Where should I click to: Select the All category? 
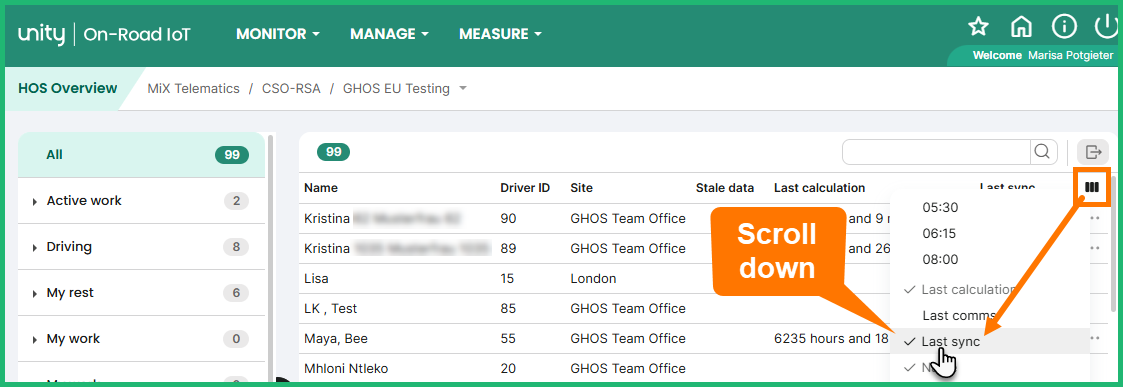(x=141, y=155)
